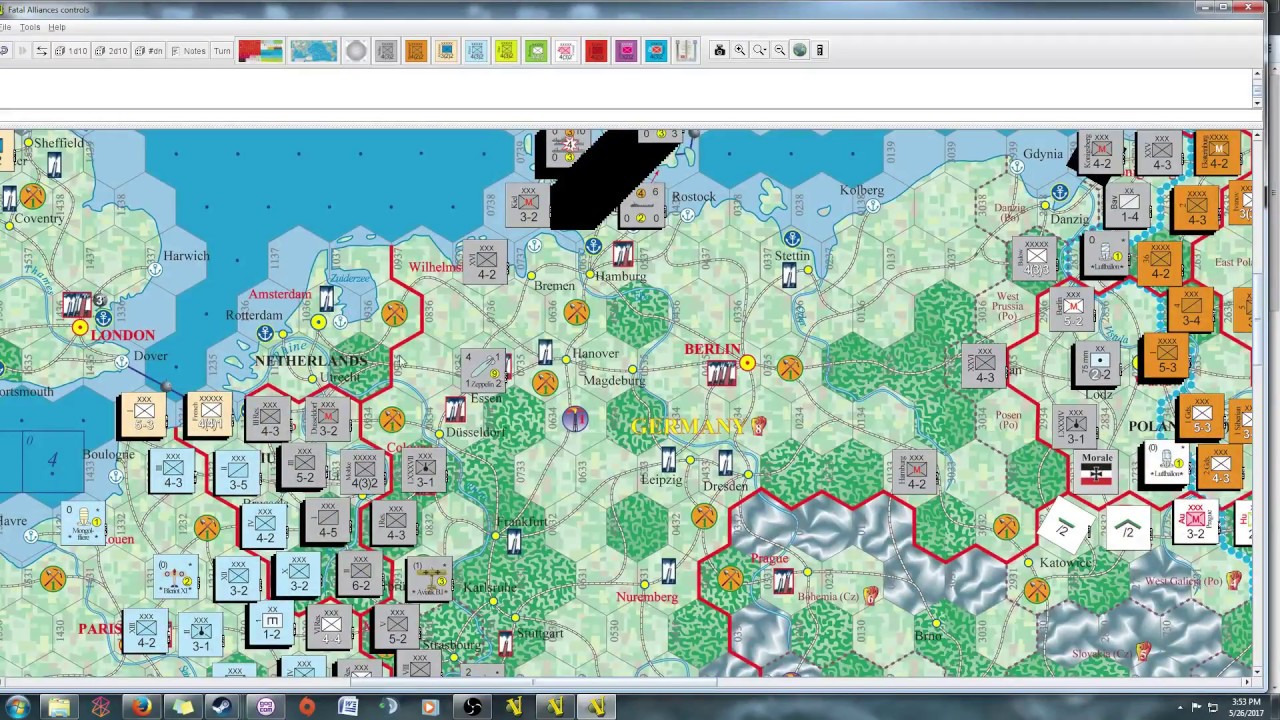Open the Tools menu
1280x720 pixels.
30,27
